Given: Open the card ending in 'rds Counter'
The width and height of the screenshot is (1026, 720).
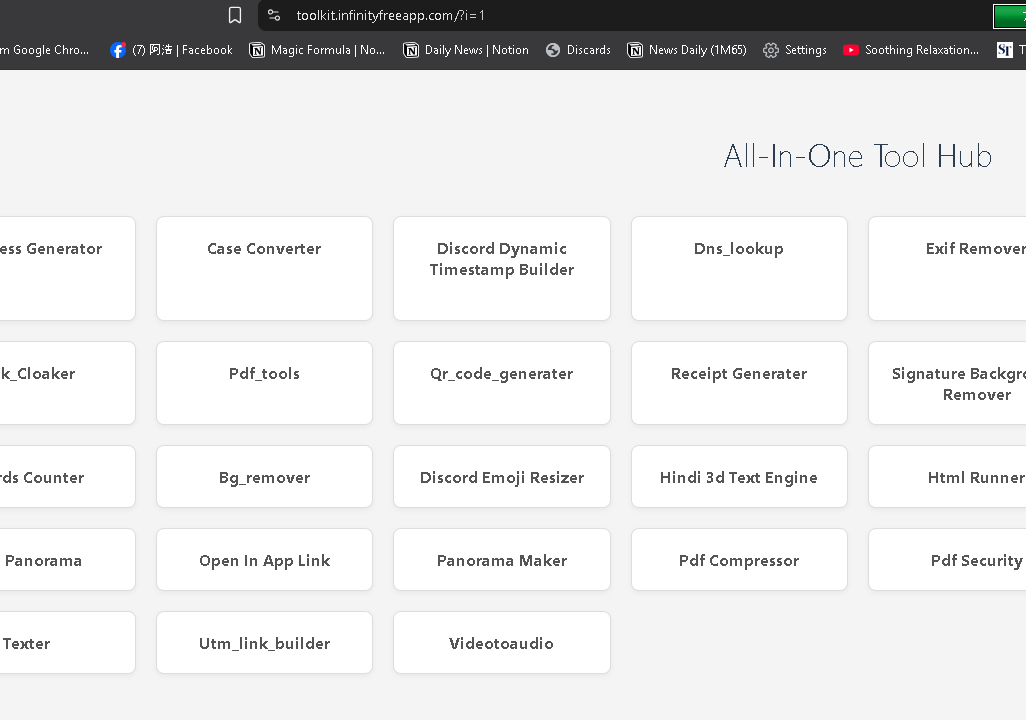Looking at the screenshot, I should [x=67, y=477].
